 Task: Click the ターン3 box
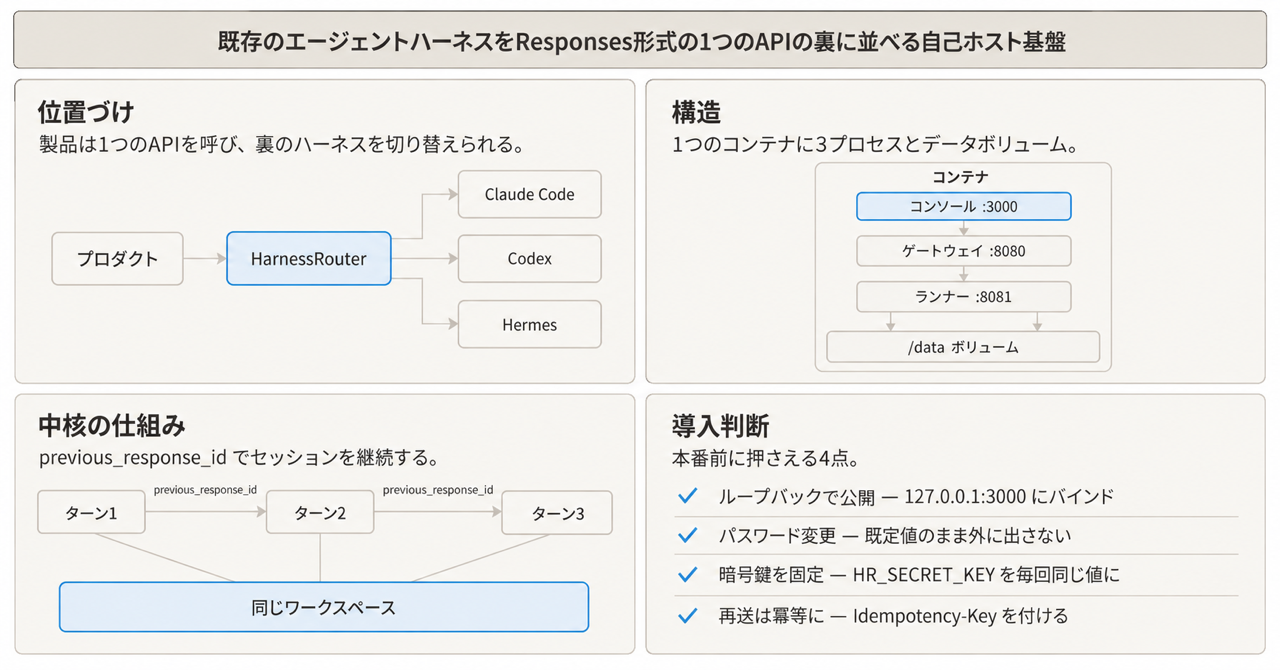[557, 513]
